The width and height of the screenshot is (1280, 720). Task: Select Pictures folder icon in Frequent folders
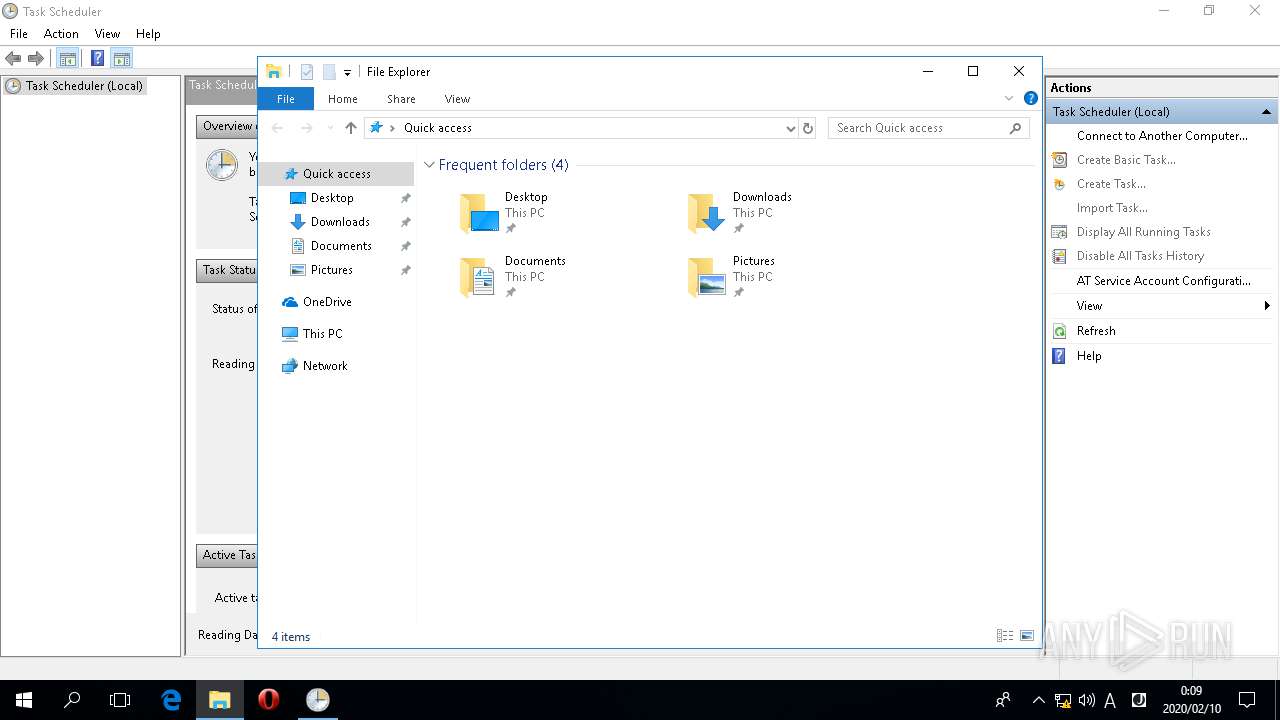(x=707, y=277)
